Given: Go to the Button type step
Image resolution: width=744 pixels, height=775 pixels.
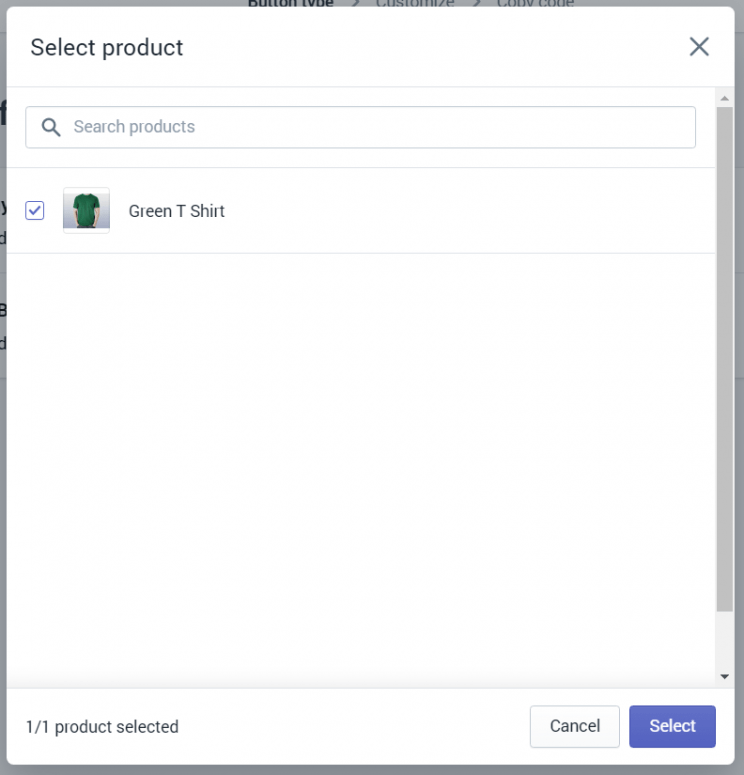Looking at the screenshot, I should (x=291, y=3).
